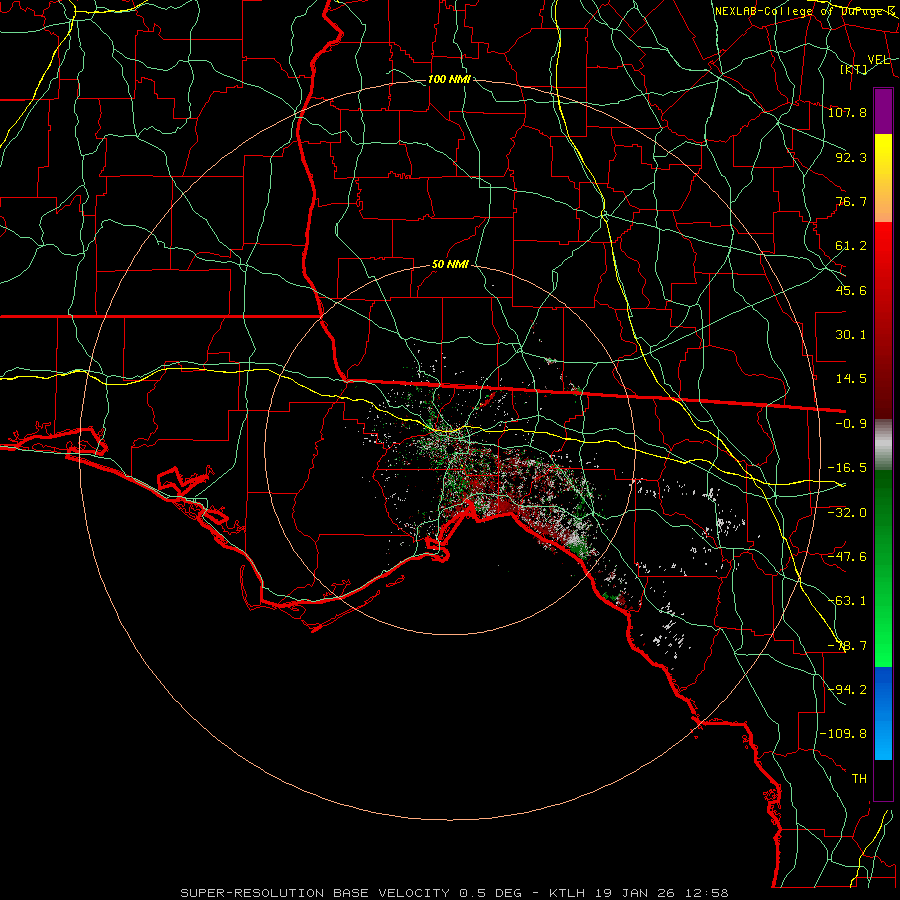Pick the blue segment of the color bar
The width and height of the screenshot is (900, 900).
coord(883,713)
